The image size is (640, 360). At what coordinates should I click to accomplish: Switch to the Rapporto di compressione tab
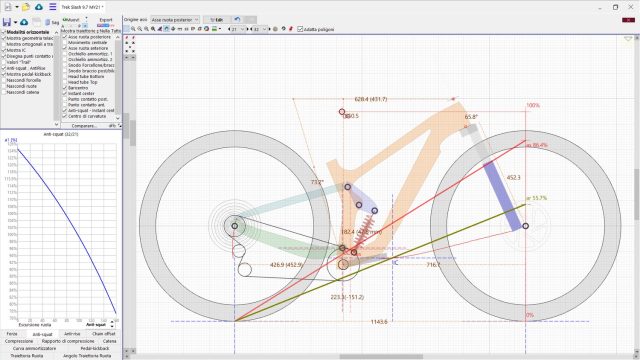coord(68,341)
